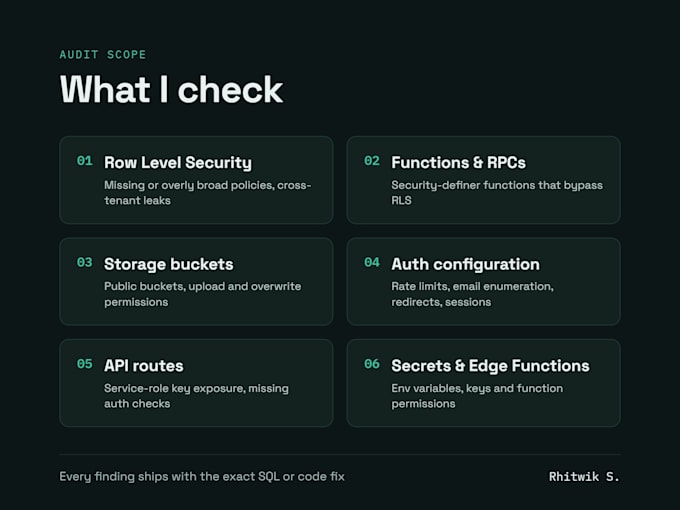Click the Security-definer functions description
This screenshot has height=510, width=680.
[497, 193]
